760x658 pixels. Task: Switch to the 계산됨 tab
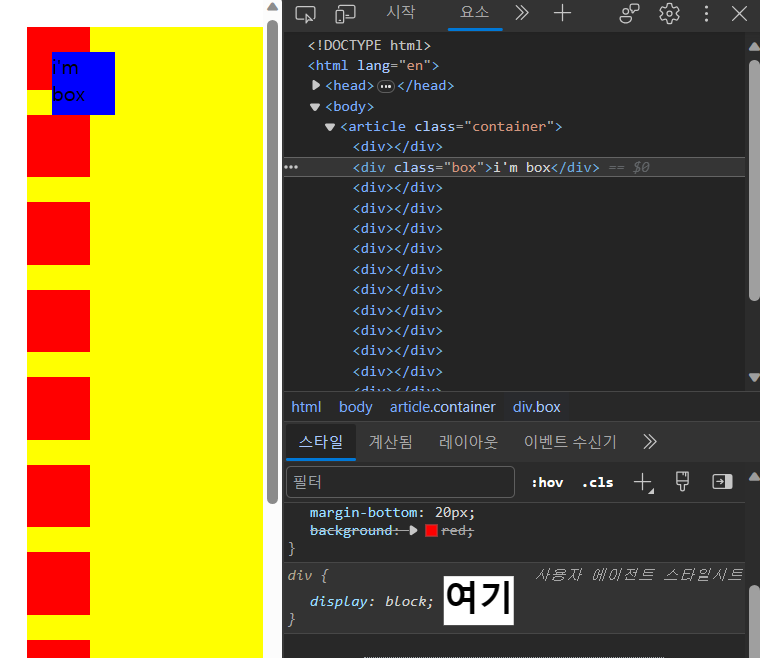(391, 442)
